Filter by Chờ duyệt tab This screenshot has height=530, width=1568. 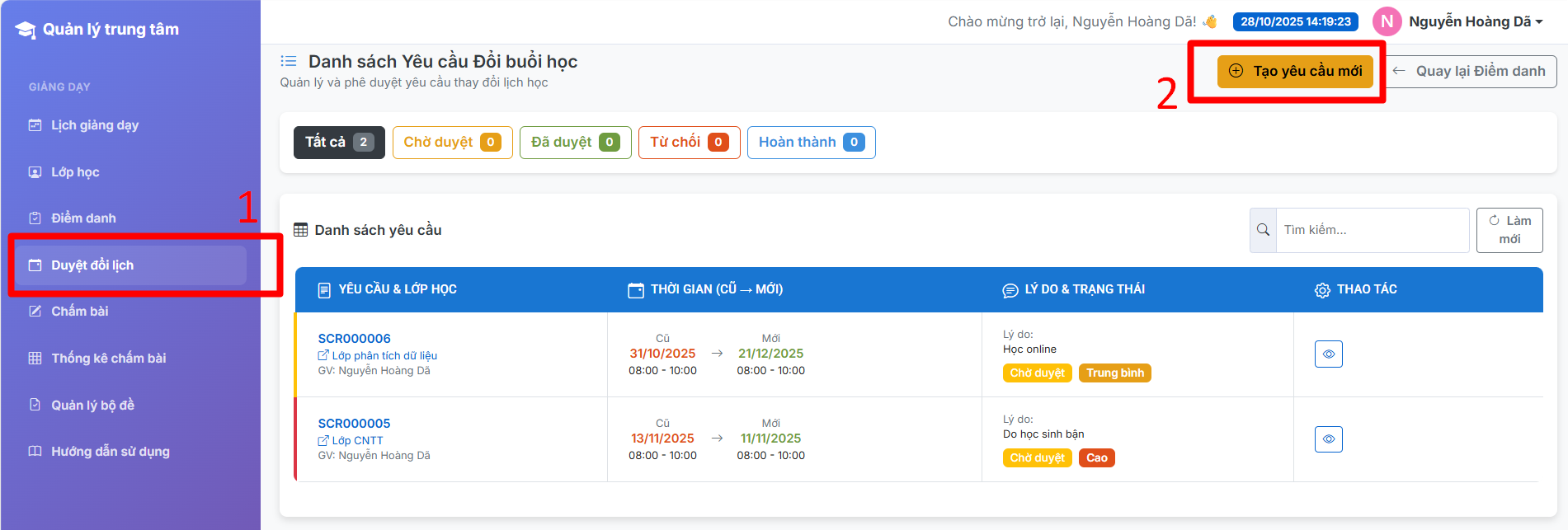(452, 143)
